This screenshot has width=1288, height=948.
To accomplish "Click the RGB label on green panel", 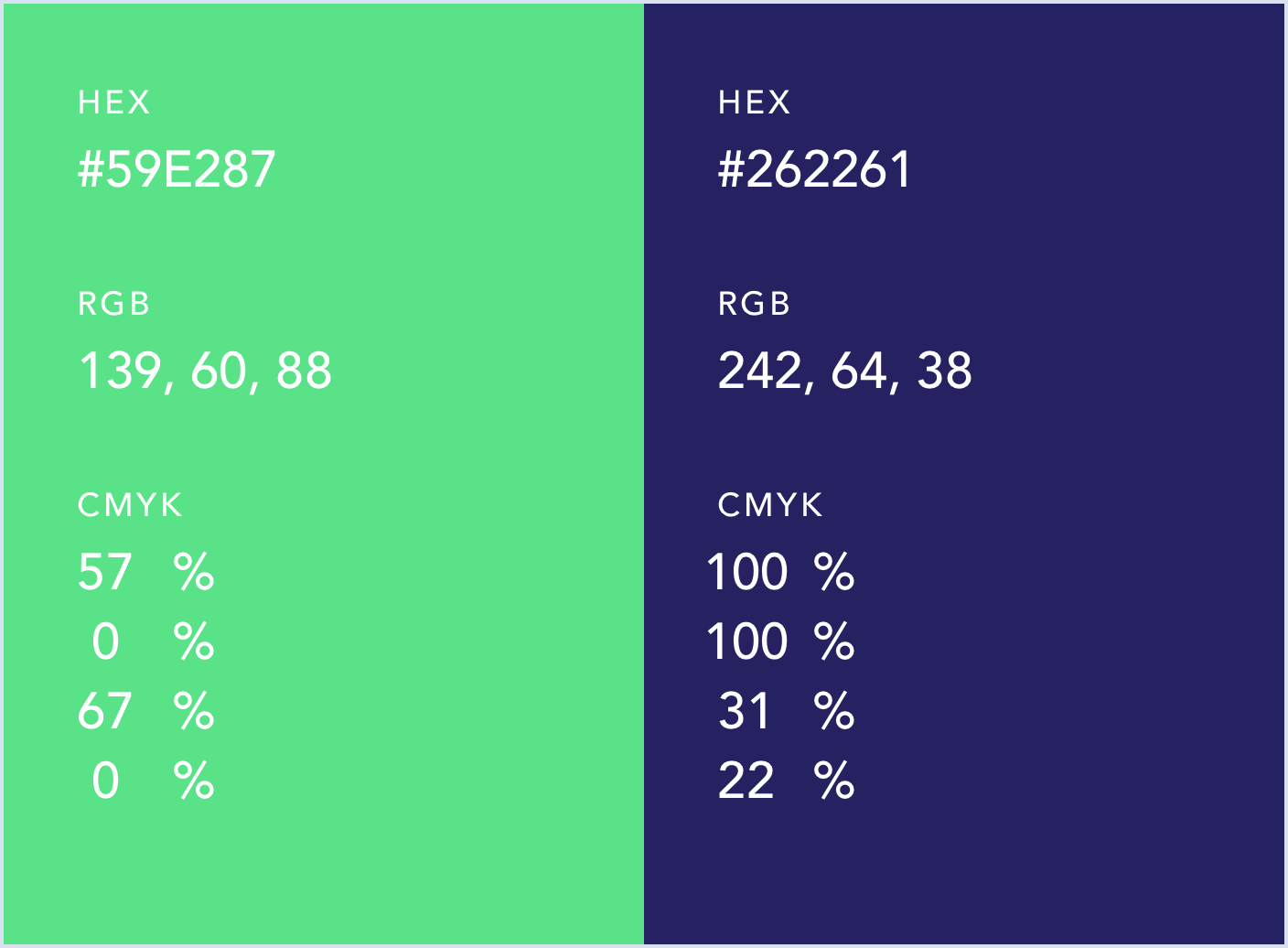I will click(113, 304).
